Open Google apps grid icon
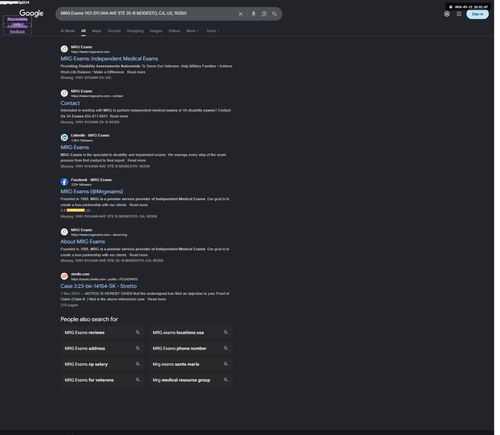 (459, 14)
